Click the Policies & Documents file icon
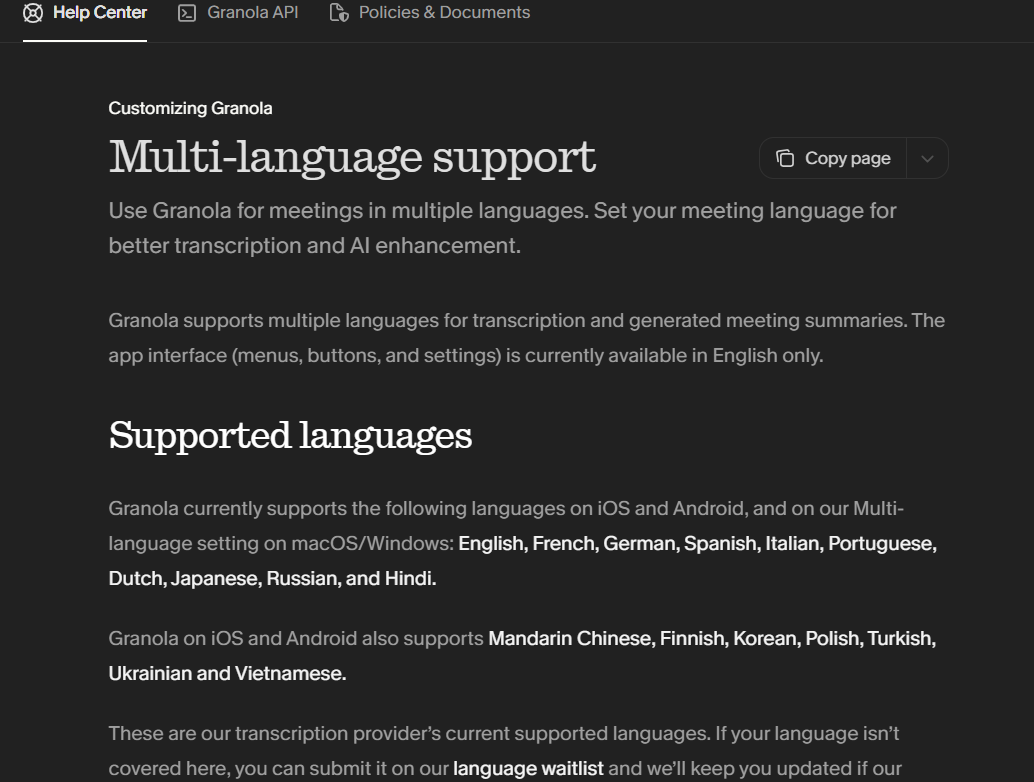 (x=339, y=13)
